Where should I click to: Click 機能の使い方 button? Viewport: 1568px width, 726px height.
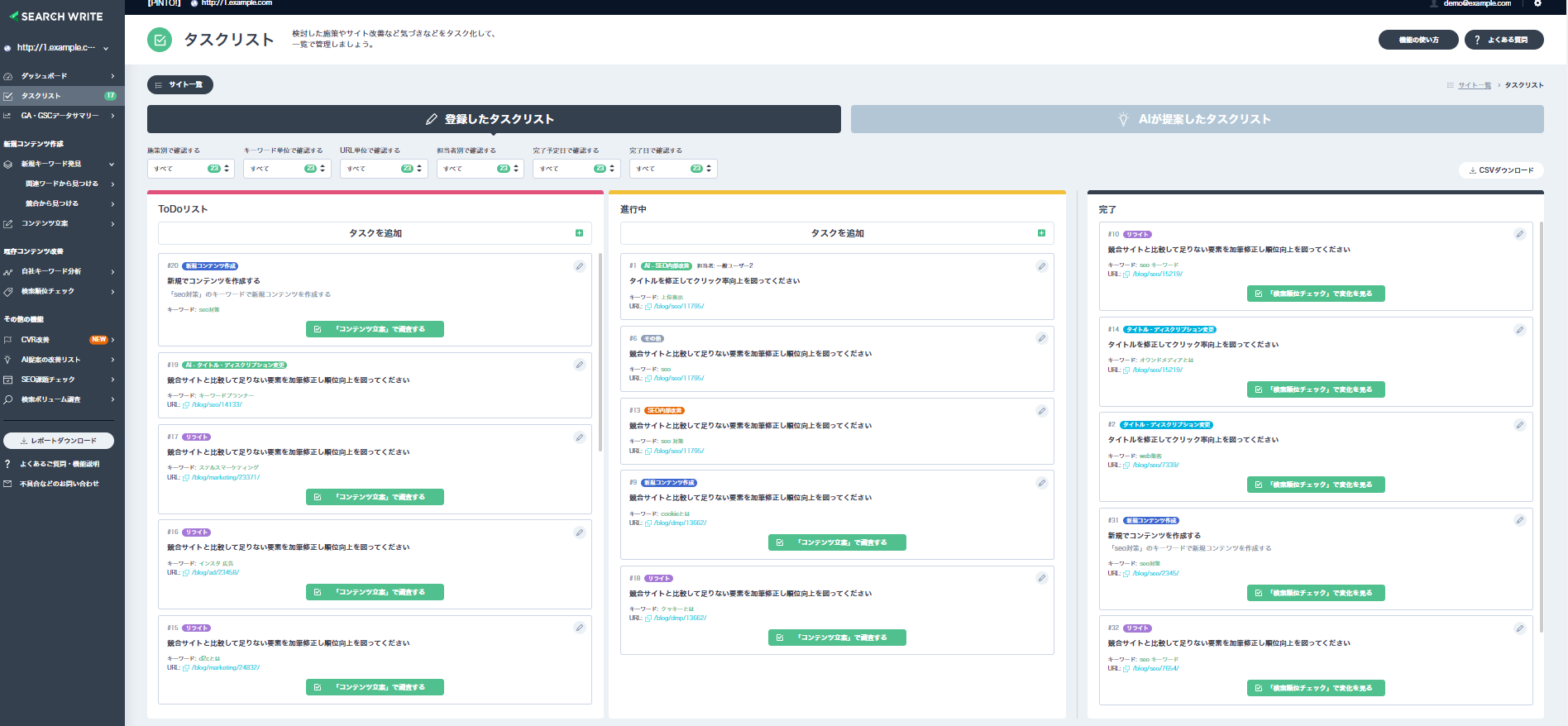coord(1418,40)
